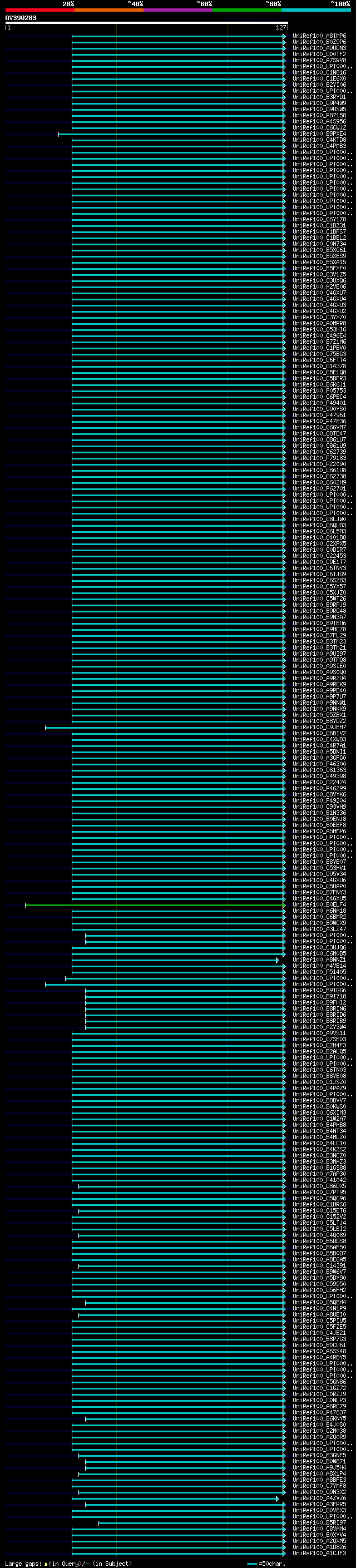Select hit label UniRef100_A9NKK9
Screen dimensions: 356x1568
tap(319, 709)
